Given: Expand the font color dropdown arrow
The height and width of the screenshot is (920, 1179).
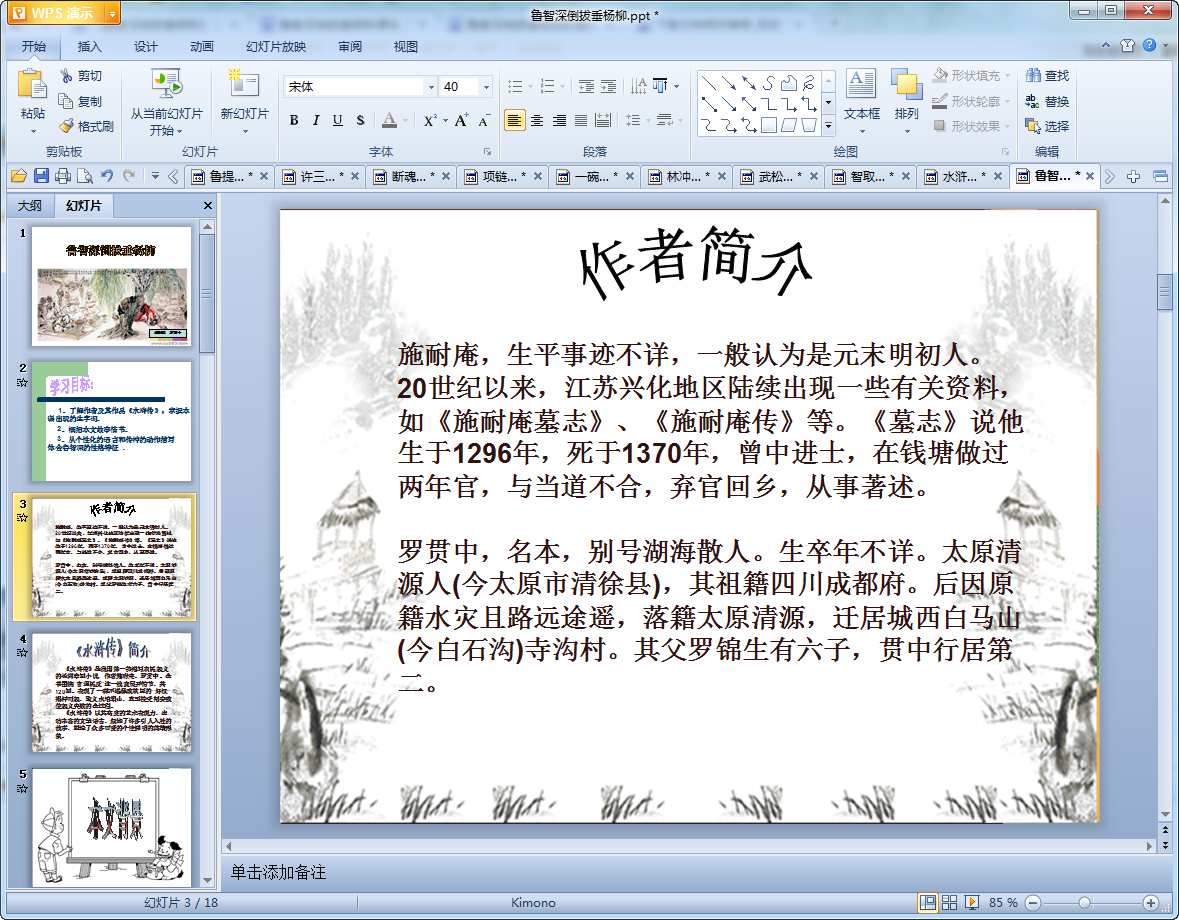Looking at the screenshot, I should coord(405,120).
